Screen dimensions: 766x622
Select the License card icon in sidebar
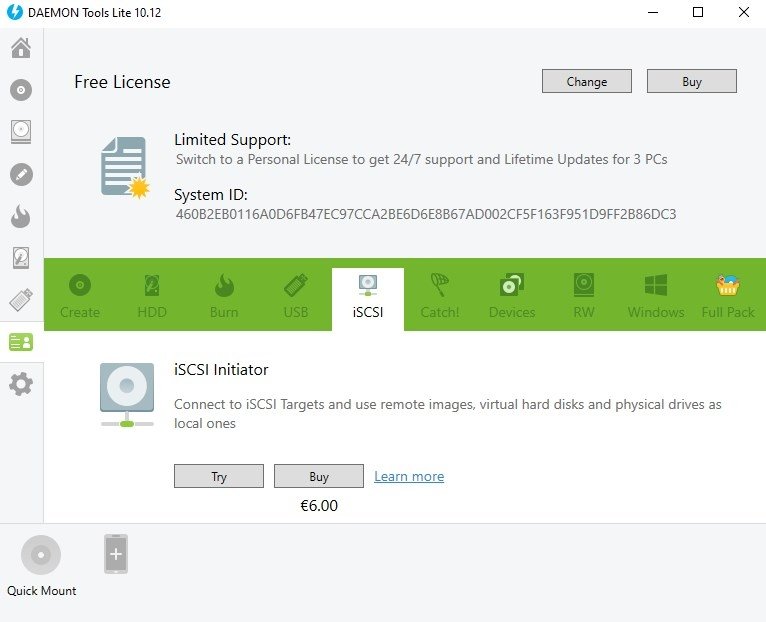[x=21, y=342]
